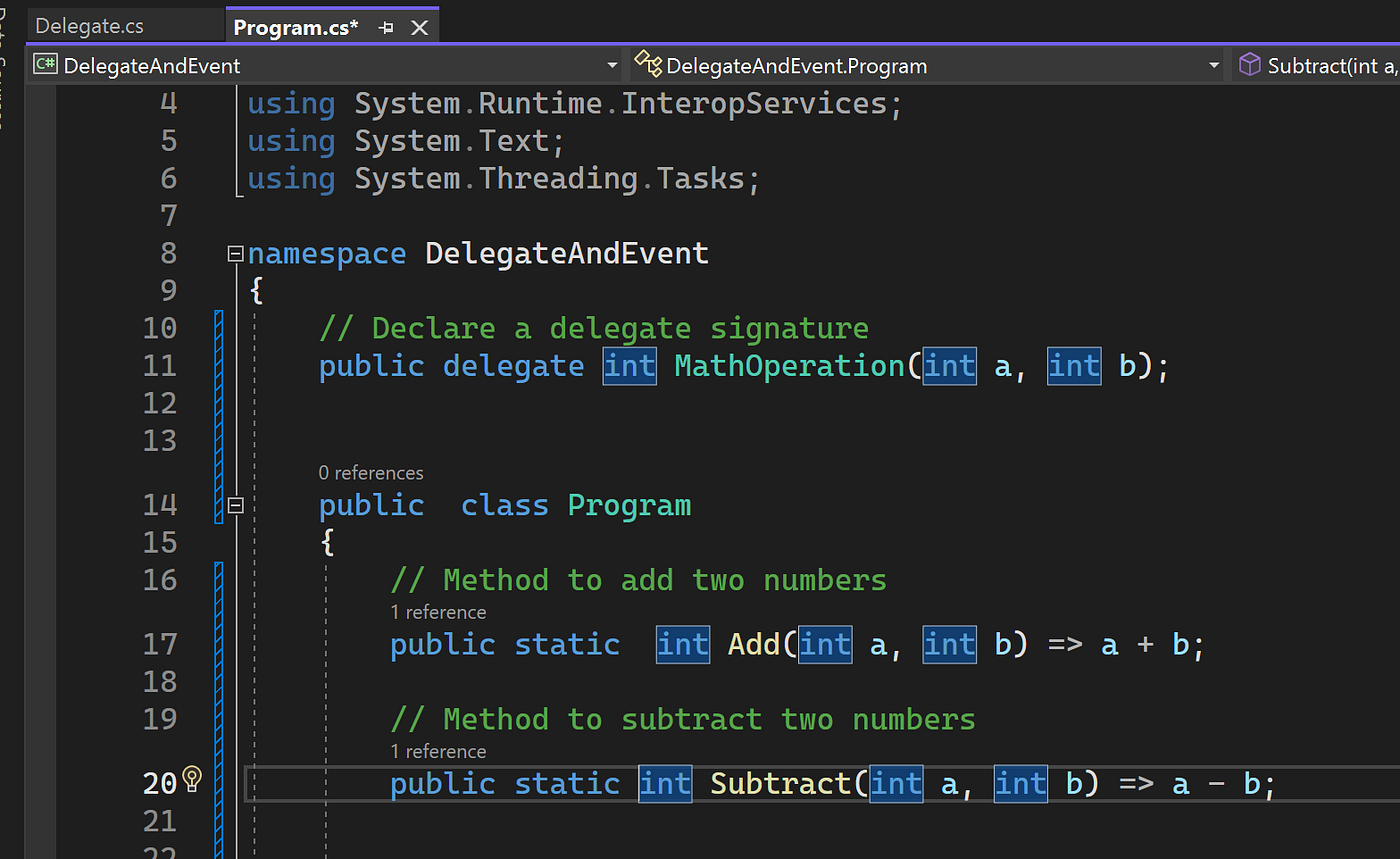This screenshot has height=859, width=1400.
Task: Click the DelegateAndEvent.Program class icon
Action: click(x=647, y=65)
